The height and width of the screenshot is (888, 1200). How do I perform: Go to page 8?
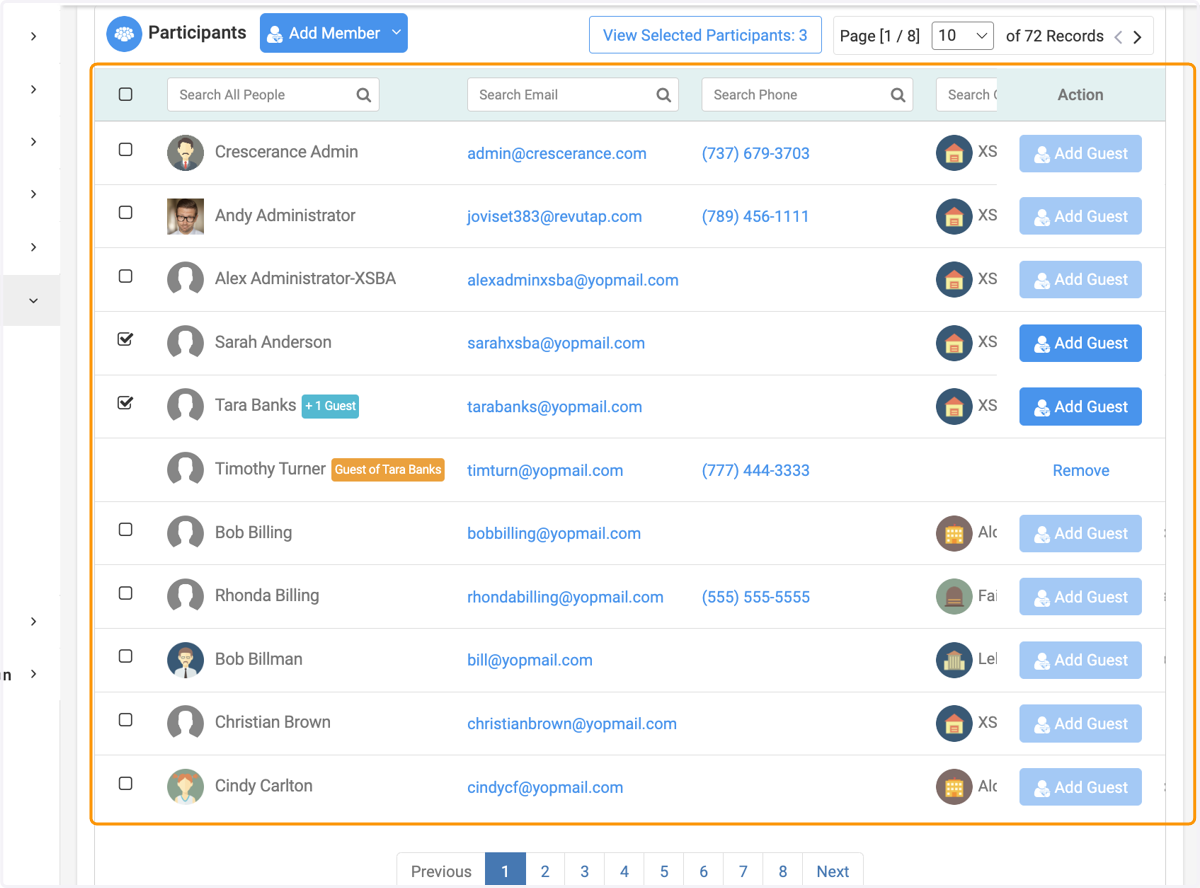[783, 870]
